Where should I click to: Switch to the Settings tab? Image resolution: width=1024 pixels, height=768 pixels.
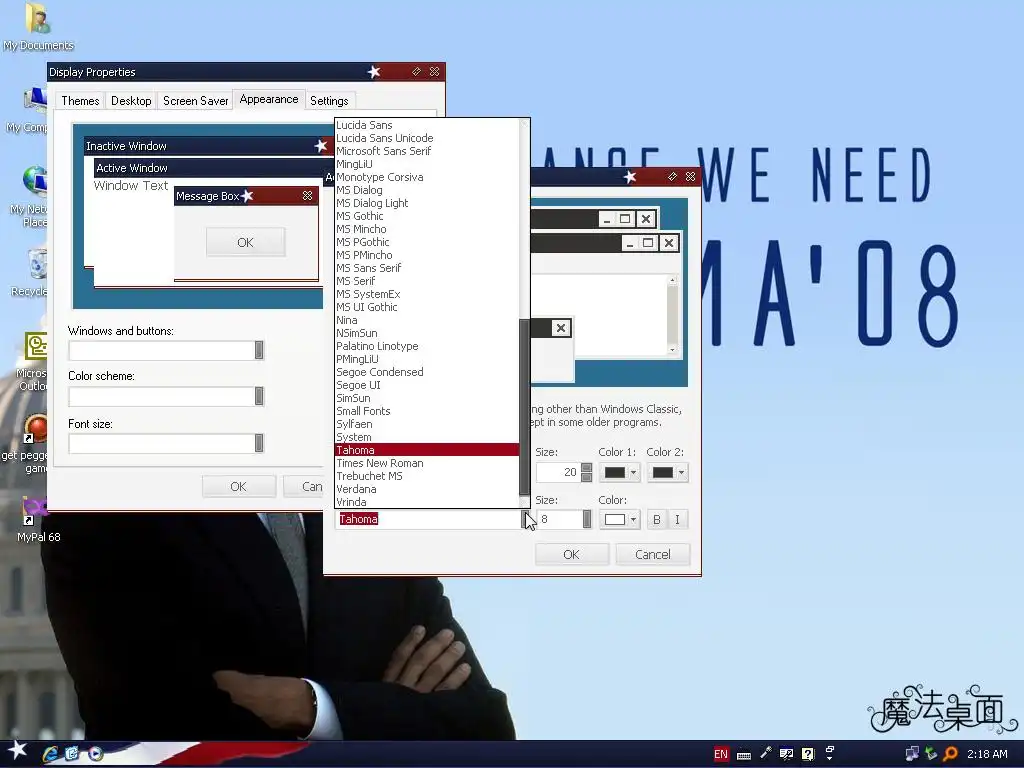(328, 101)
